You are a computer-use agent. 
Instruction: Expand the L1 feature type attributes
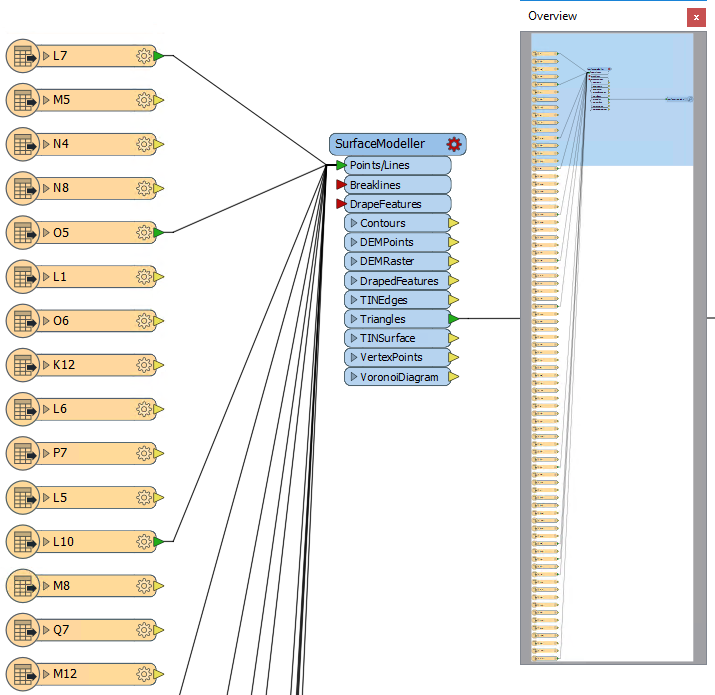click(x=46, y=277)
